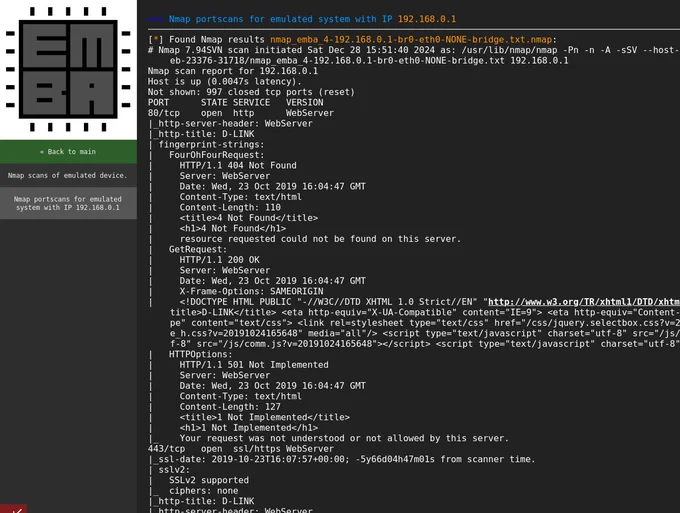Click the 'GetRequest:' label

[198, 249]
